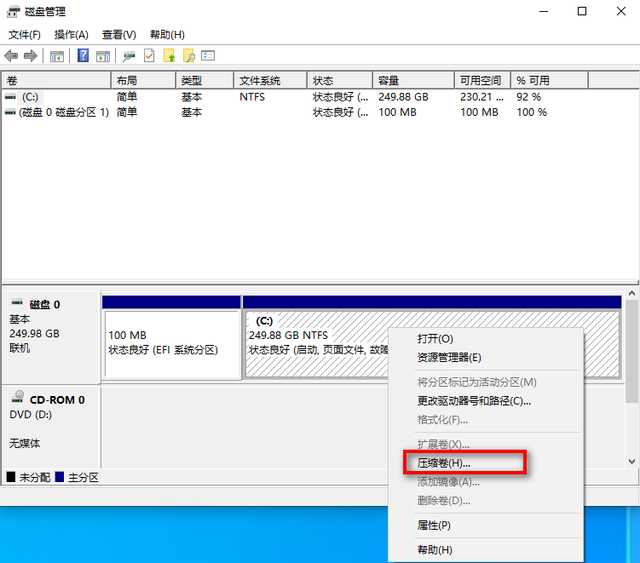
Task: Click the yellow folder with magnifier icon
Action: point(189,56)
